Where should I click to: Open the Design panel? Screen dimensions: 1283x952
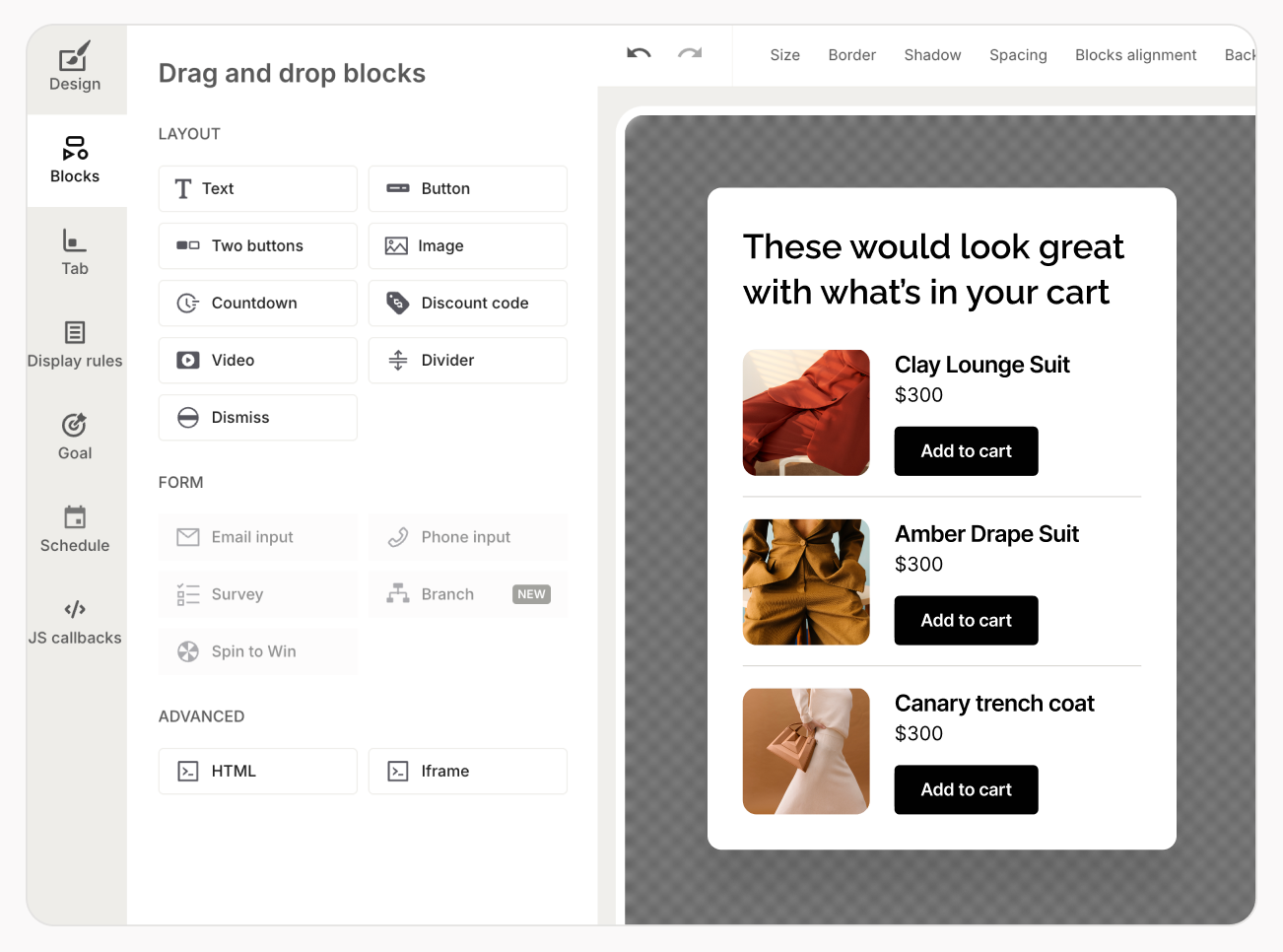[75, 68]
